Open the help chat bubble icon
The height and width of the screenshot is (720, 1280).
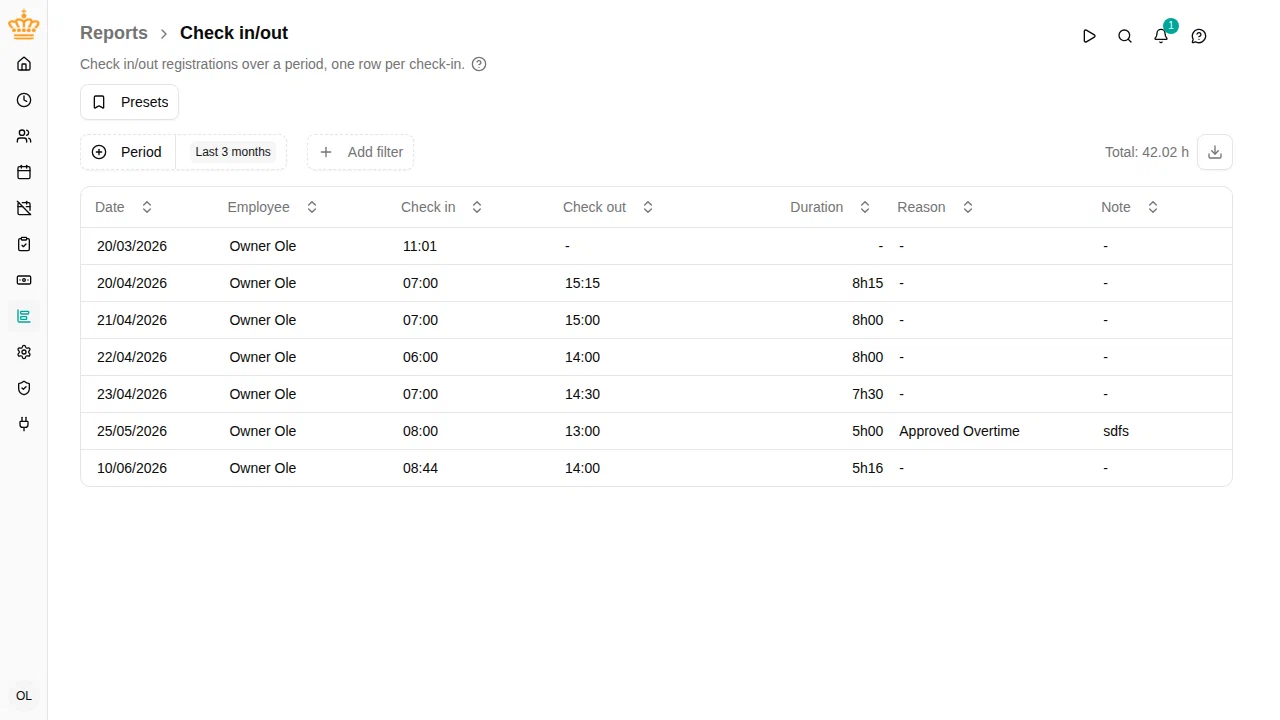point(1199,36)
